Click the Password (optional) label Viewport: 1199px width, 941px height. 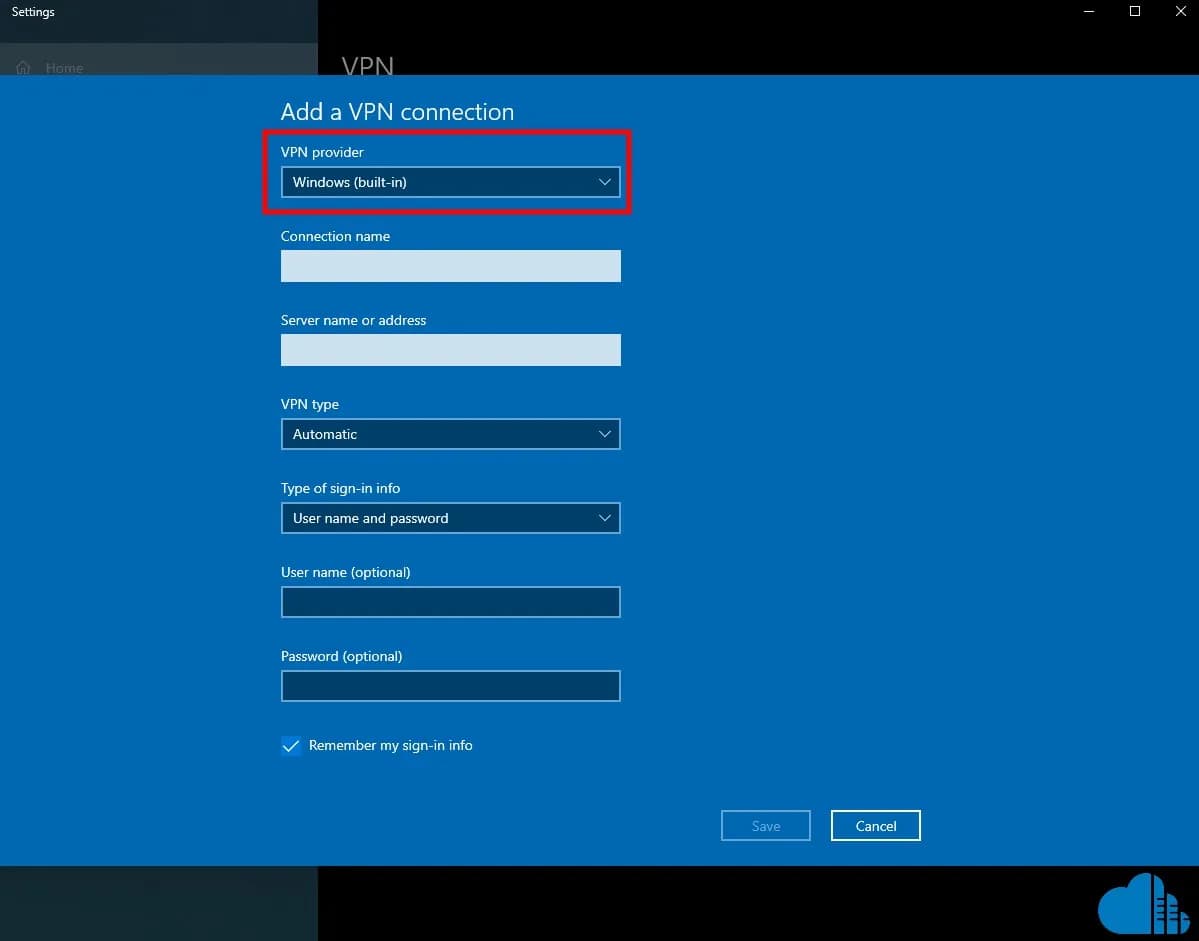[x=341, y=657]
